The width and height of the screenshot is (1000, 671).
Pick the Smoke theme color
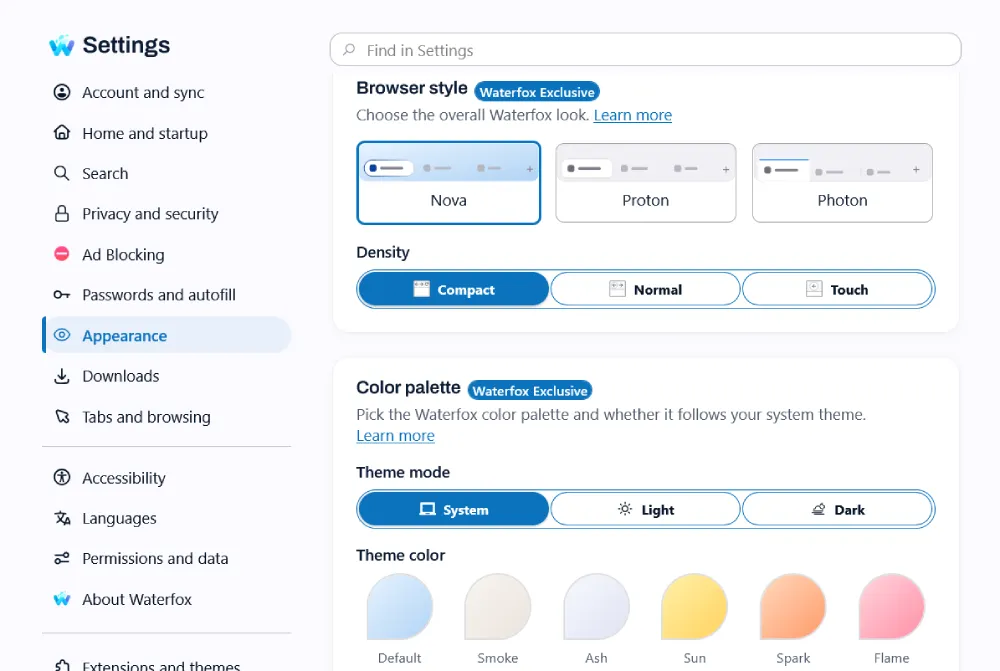point(497,607)
